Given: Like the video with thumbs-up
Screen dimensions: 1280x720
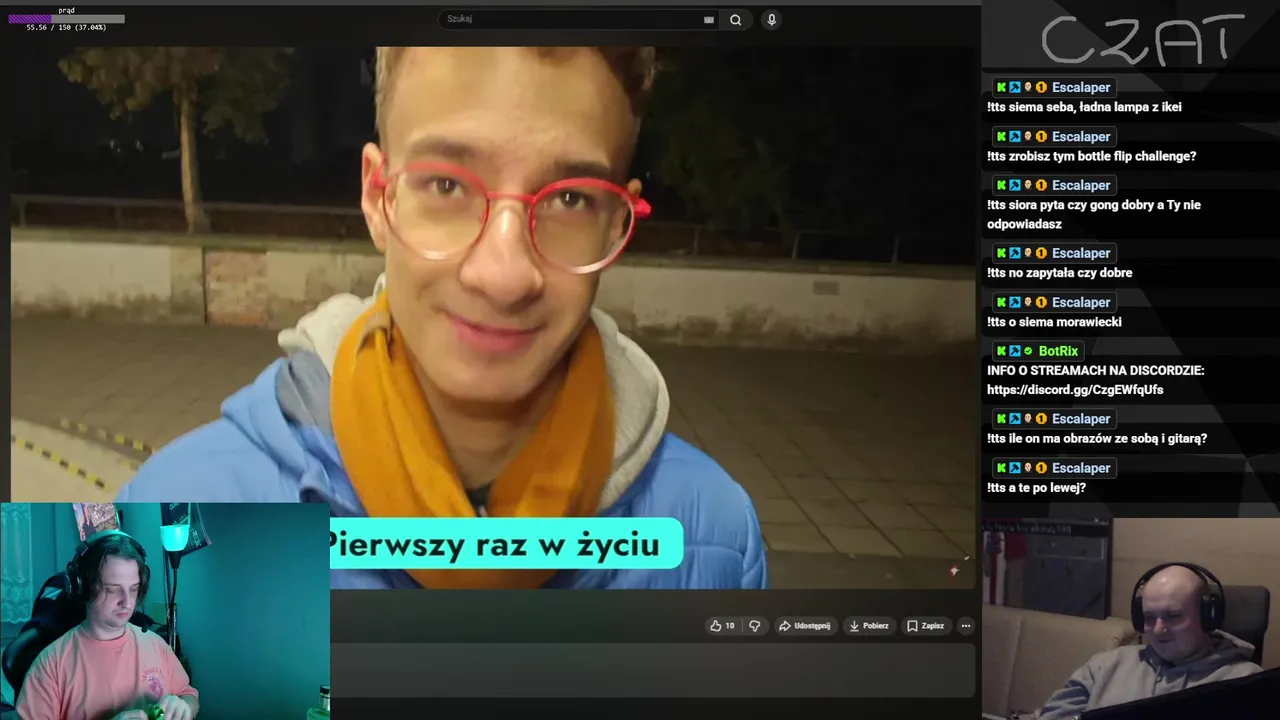Looking at the screenshot, I should tap(722, 626).
